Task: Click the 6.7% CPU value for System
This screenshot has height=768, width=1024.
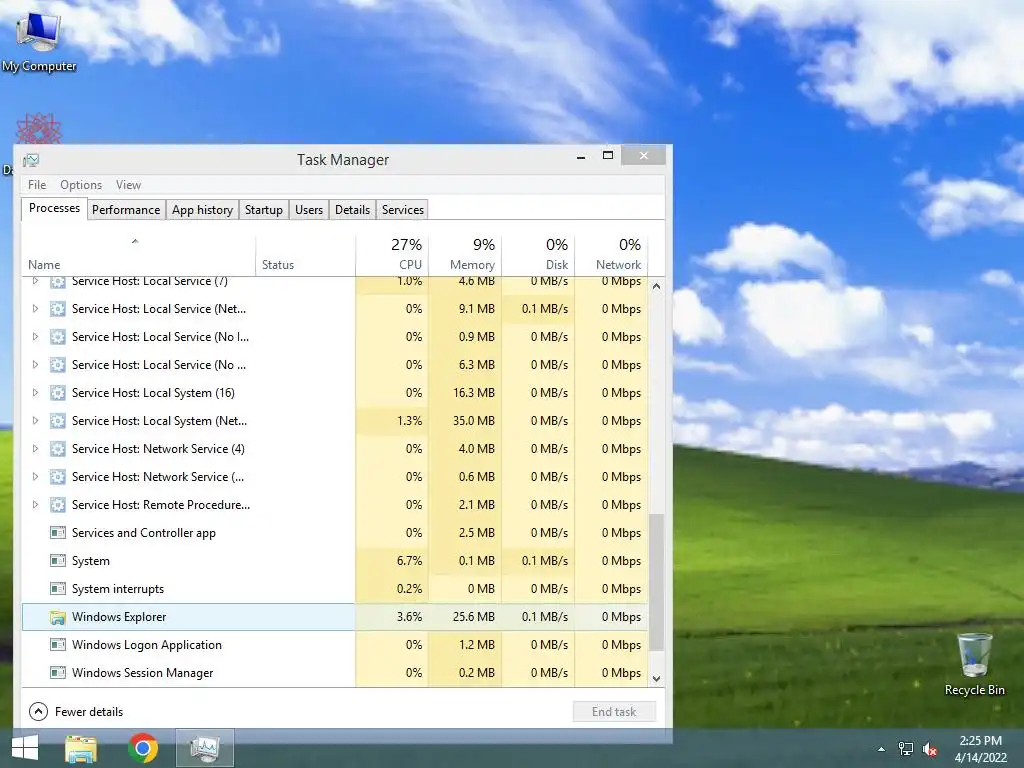Action: (x=409, y=561)
